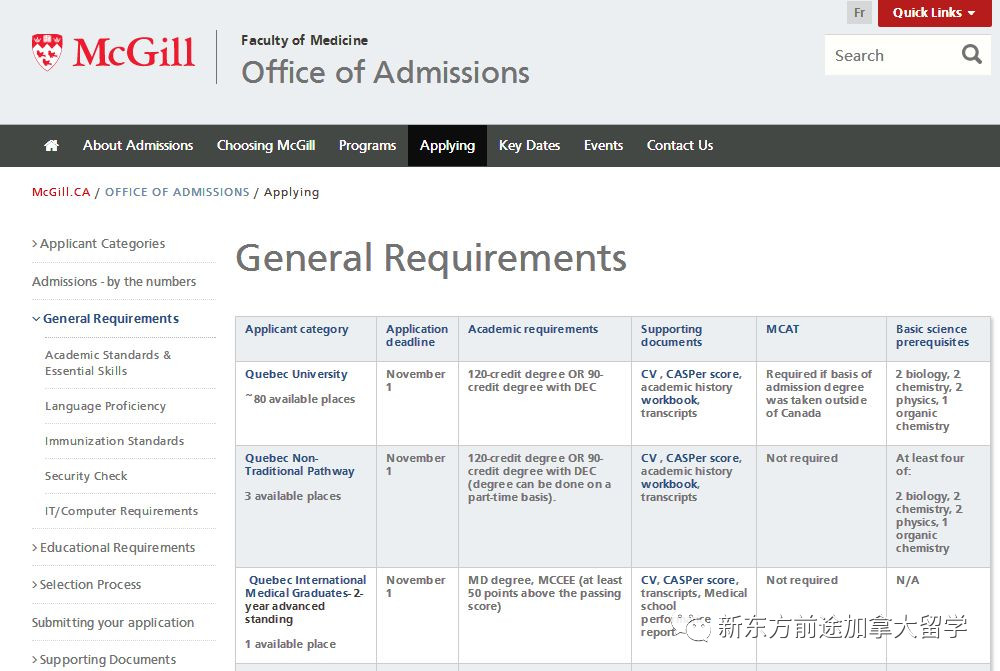
Task: Collapse the General Requirements sidebar section
Action: [106, 318]
